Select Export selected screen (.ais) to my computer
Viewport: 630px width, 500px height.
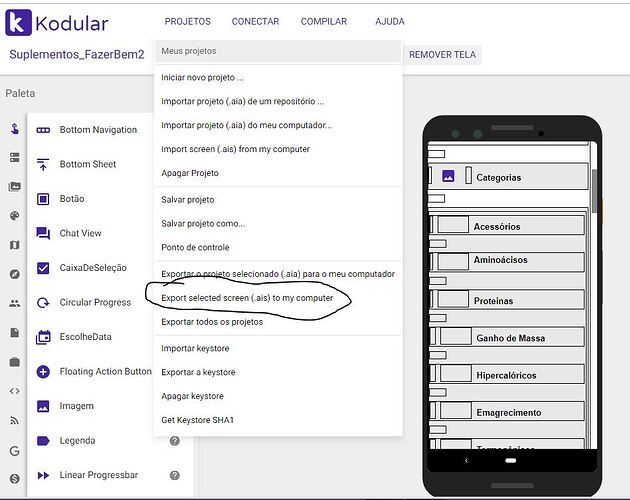278,298
